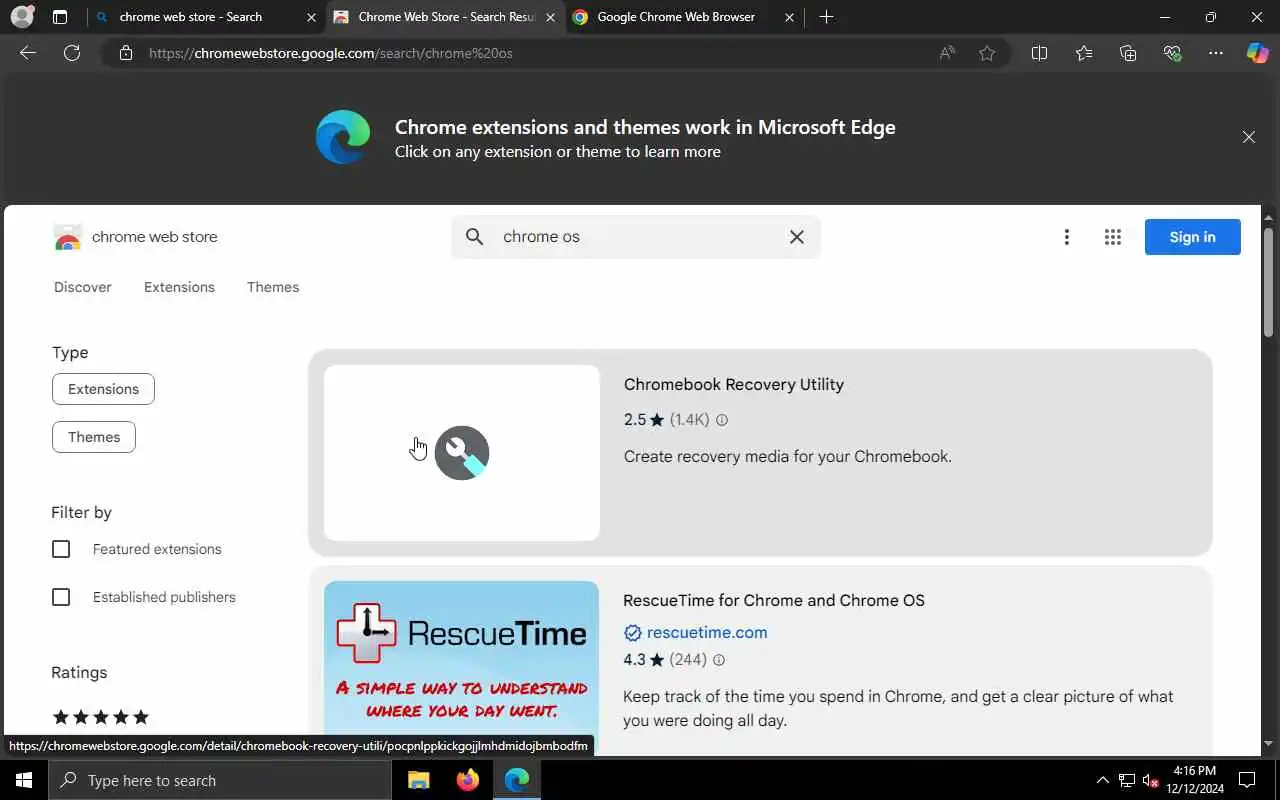The height and width of the screenshot is (800, 1280).
Task: Open the notifications center icon
Action: pos(1247,780)
